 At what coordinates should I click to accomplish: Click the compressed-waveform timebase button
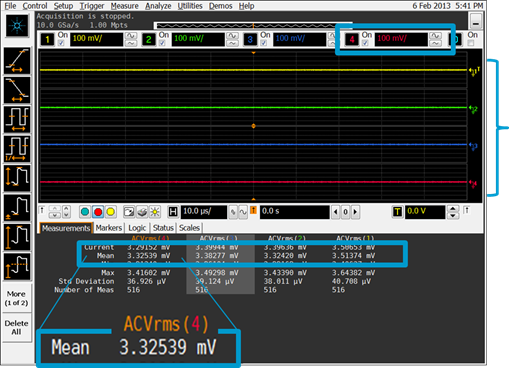[x=233, y=212]
